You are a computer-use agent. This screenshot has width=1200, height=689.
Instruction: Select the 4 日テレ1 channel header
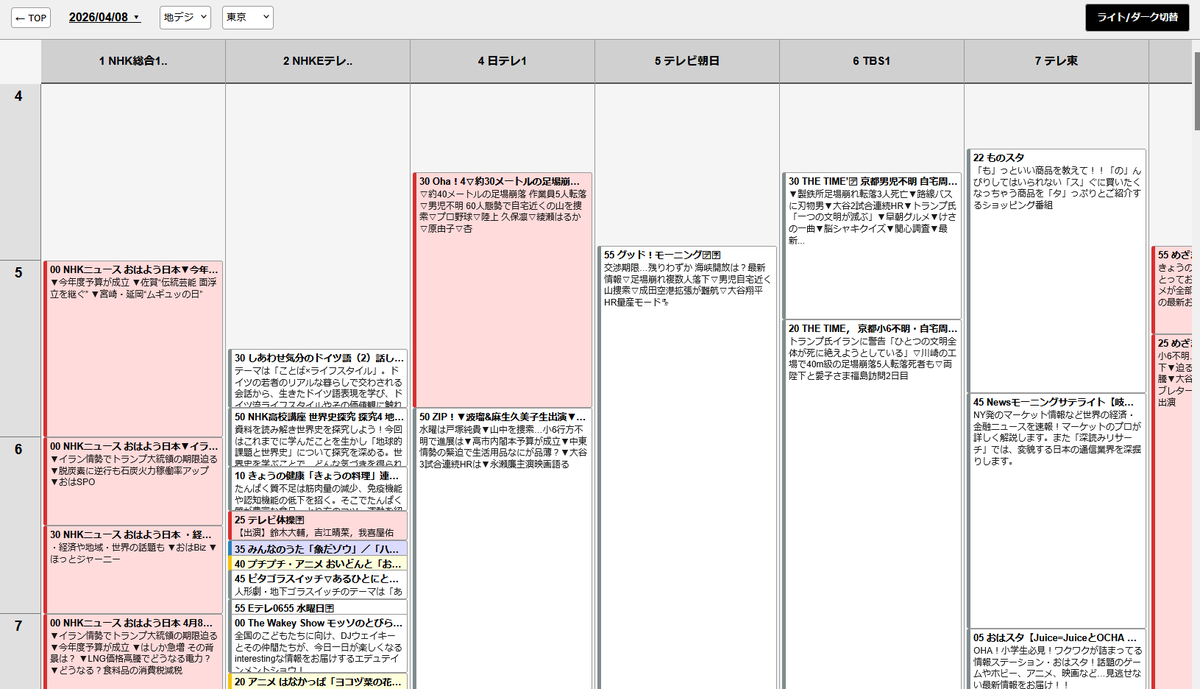[x=502, y=61]
